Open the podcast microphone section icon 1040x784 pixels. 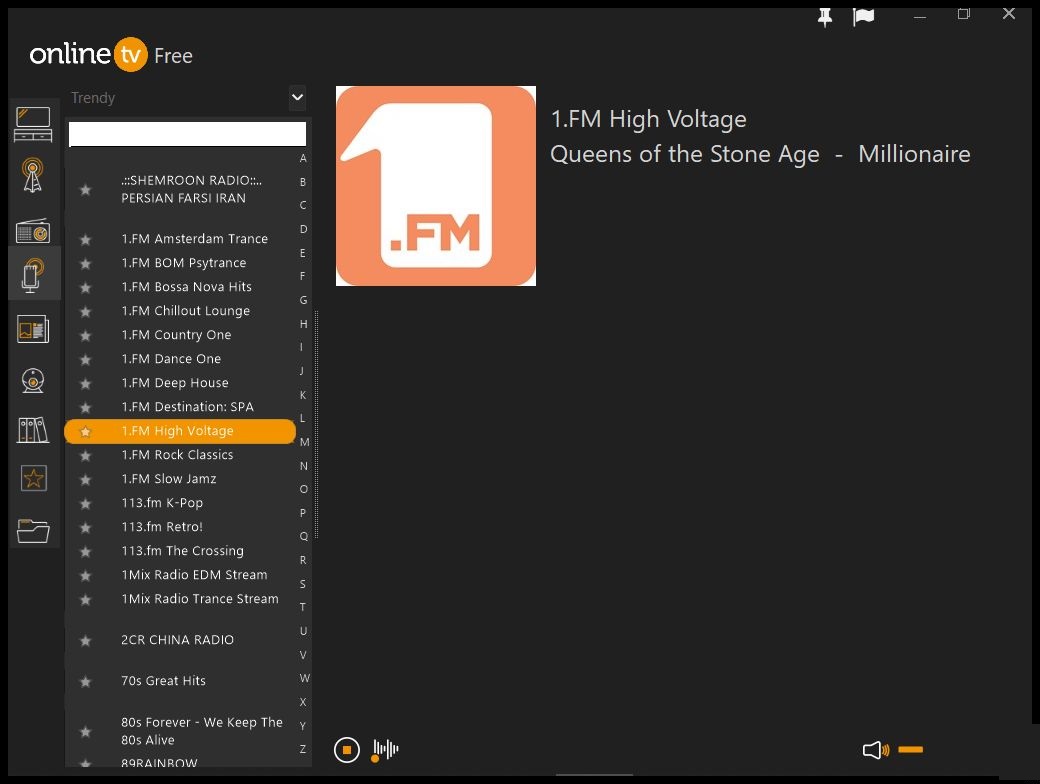point(32,275)
